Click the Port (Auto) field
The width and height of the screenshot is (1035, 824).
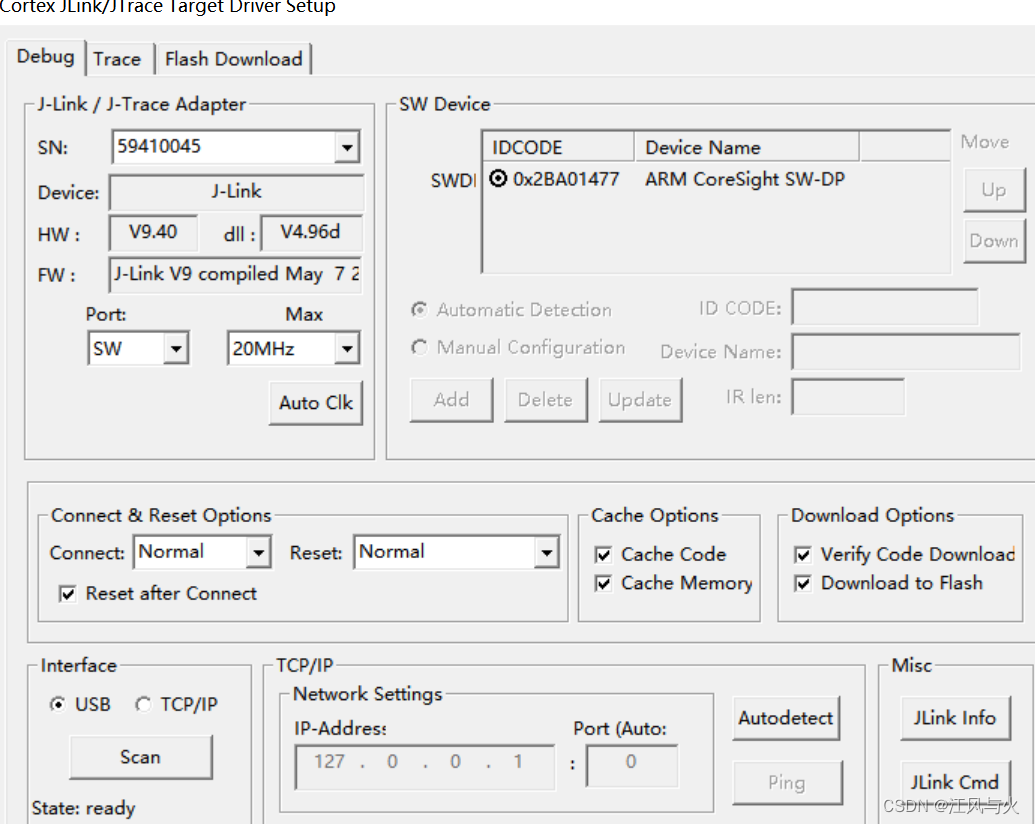coord(632,766)
